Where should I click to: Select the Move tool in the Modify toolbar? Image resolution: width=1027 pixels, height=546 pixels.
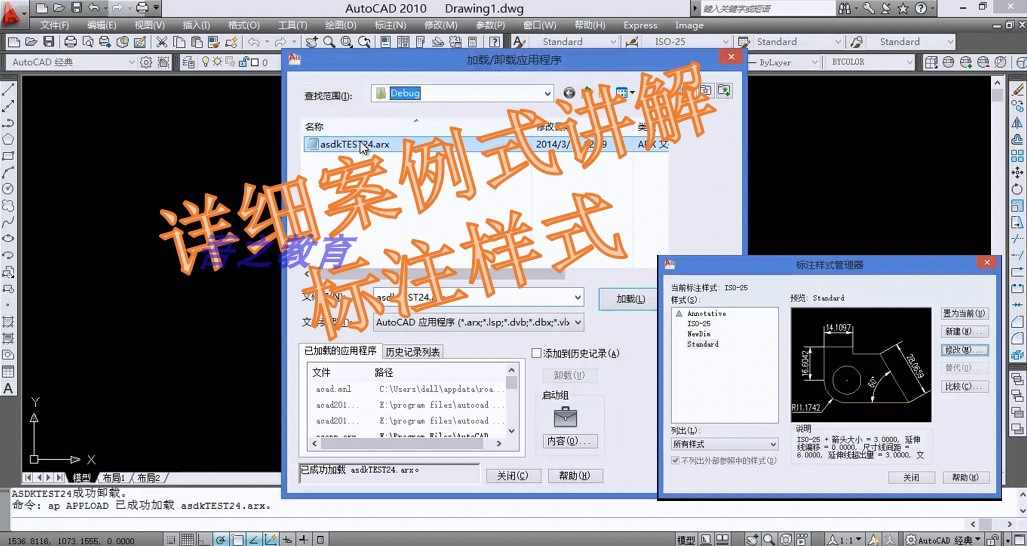[x=1017, y=172]
